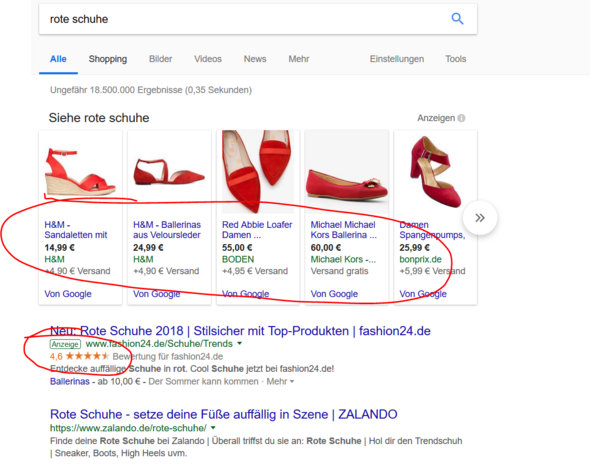The image size is (590, 471).
Task: Open the Damen Spangenpumps image
Action: coord(435,172)
